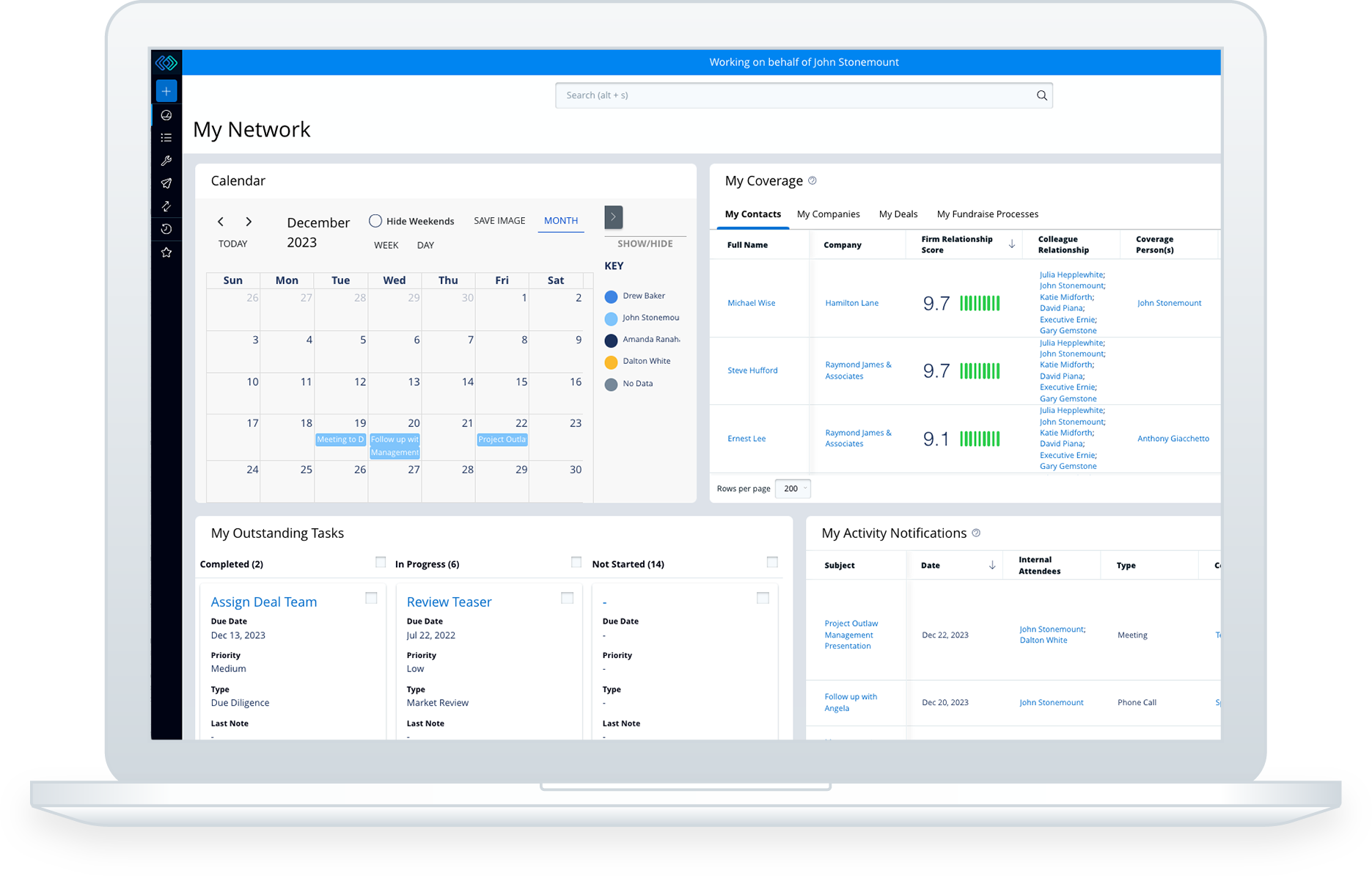Go to next month in calendar
1372x876 pixels.
coord(249,222)
